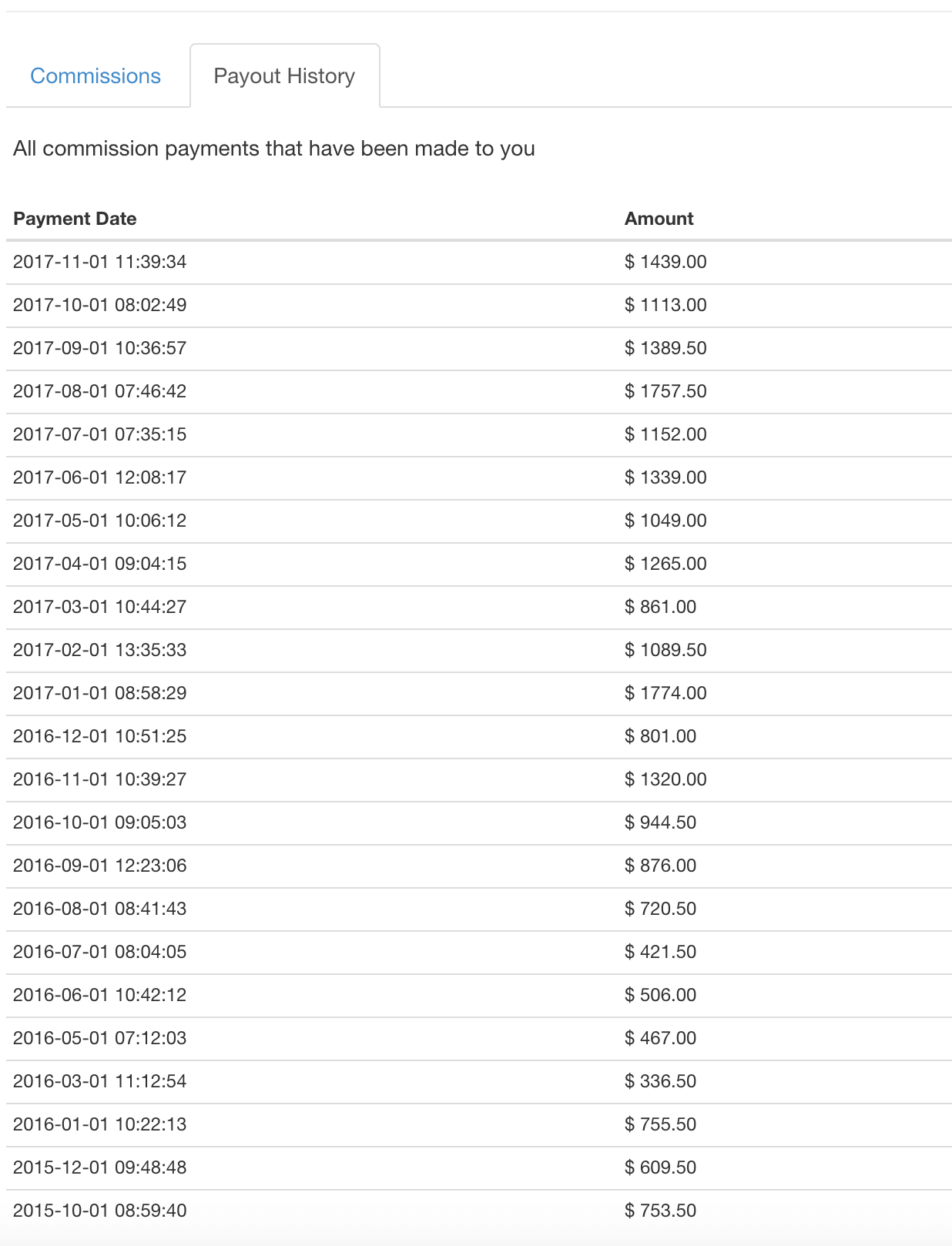Viewport: 952px width, 1246px height.
Task: Click the $ 1757.50 amount cell
Action: coord(665,391)
